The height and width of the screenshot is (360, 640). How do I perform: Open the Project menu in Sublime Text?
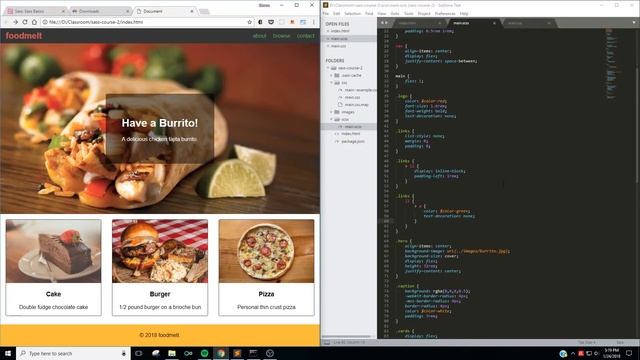(424, 13)
